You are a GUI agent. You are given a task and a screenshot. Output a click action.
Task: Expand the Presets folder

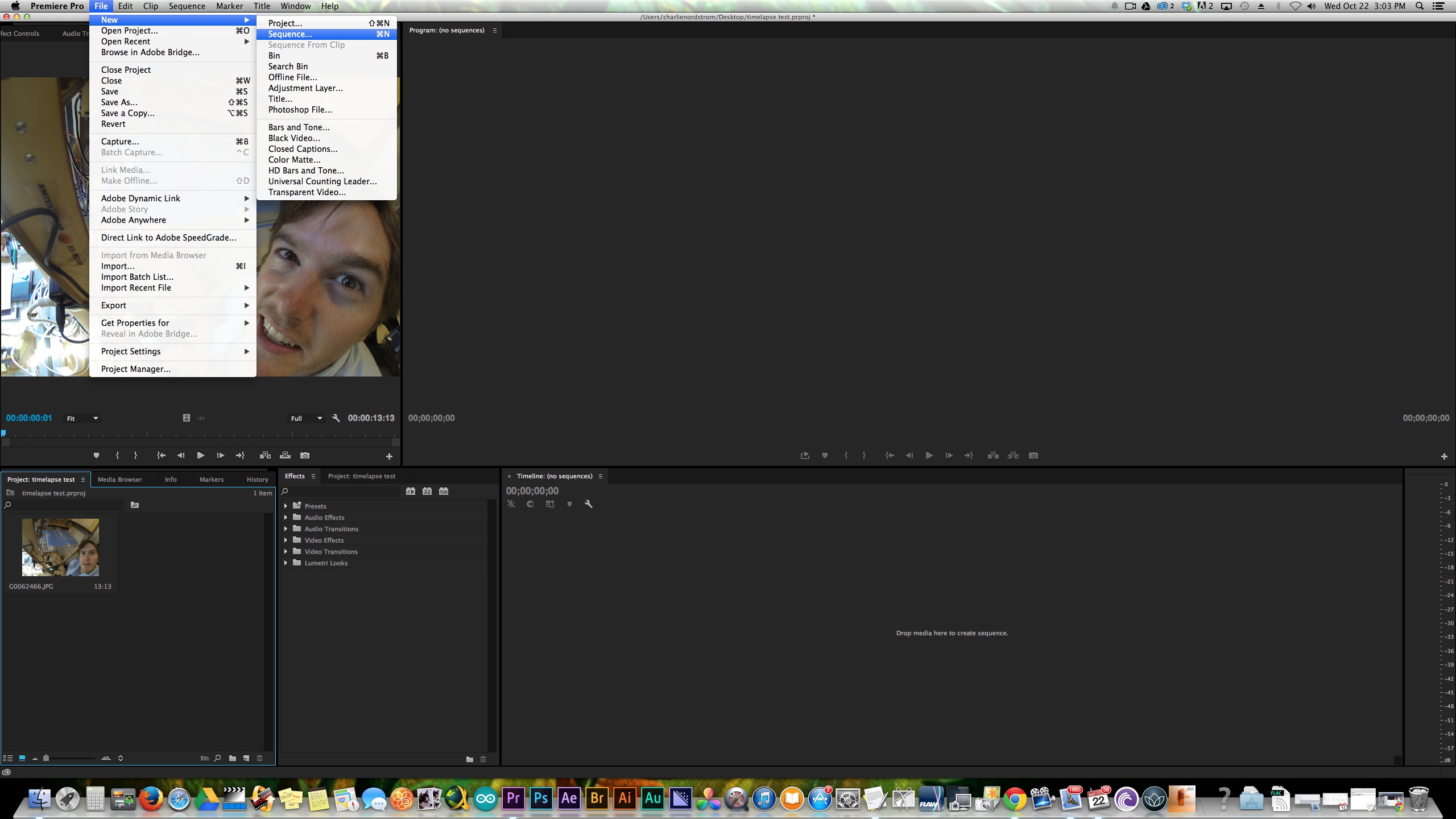pyautogui.click(x=286, y=506)
